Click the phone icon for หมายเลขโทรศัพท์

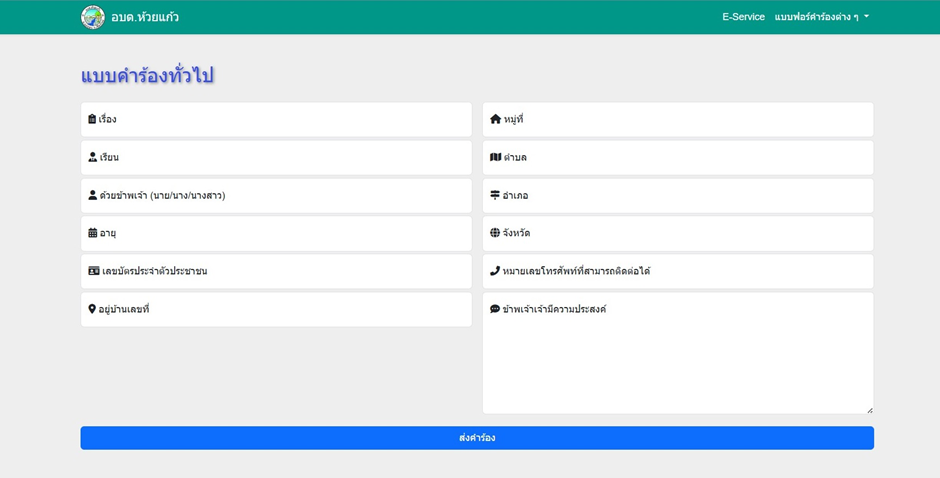(x=495, y=271)
